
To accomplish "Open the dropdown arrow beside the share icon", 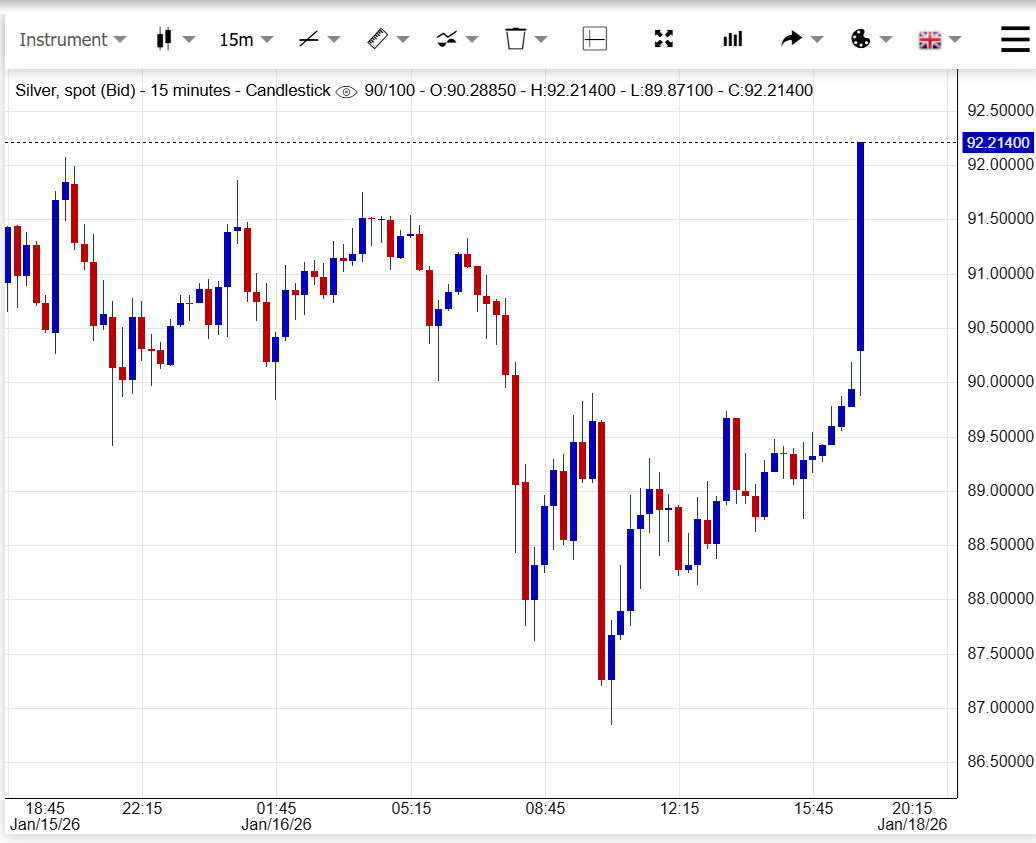I will click(x=816, y=40).
